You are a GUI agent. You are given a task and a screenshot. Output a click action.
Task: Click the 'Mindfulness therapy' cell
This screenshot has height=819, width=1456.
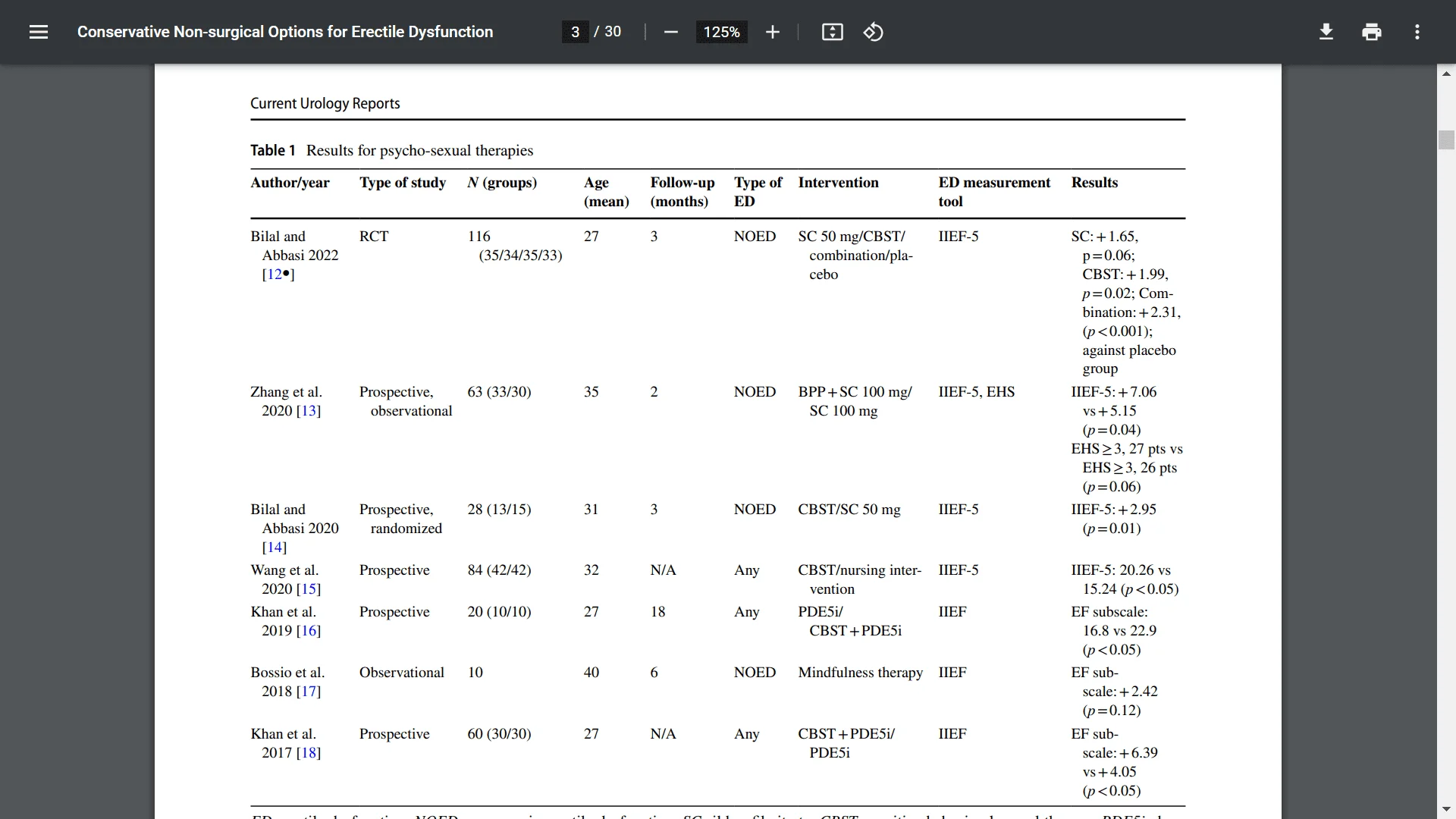click(860, 673)
